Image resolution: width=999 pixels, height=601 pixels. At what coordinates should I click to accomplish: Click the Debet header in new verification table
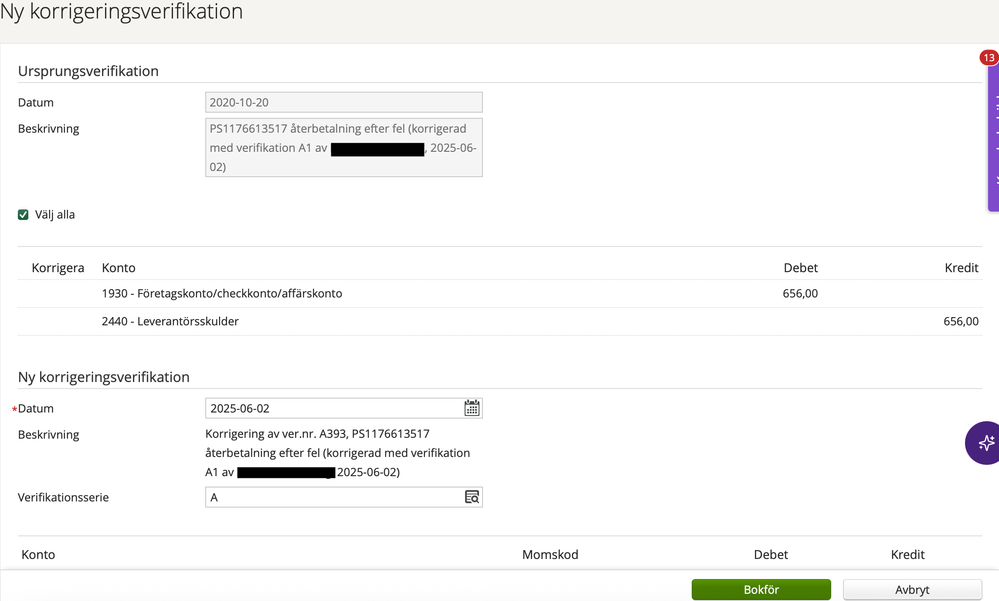click(771, 554)
